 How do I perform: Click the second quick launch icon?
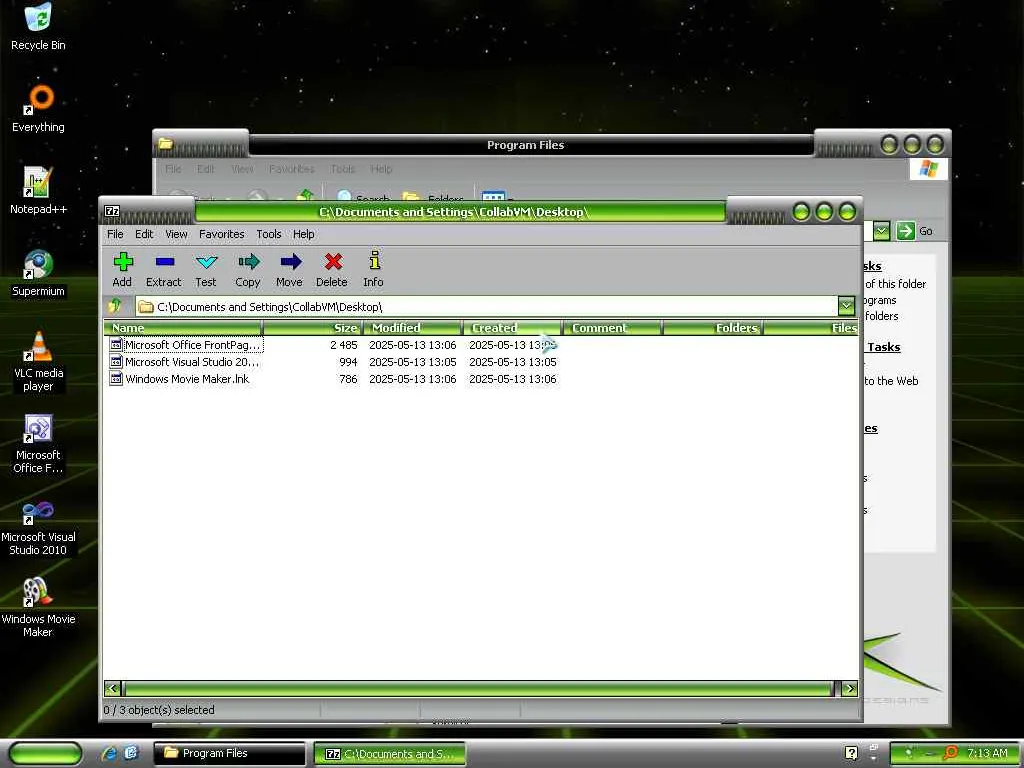[x=131, y=753]
